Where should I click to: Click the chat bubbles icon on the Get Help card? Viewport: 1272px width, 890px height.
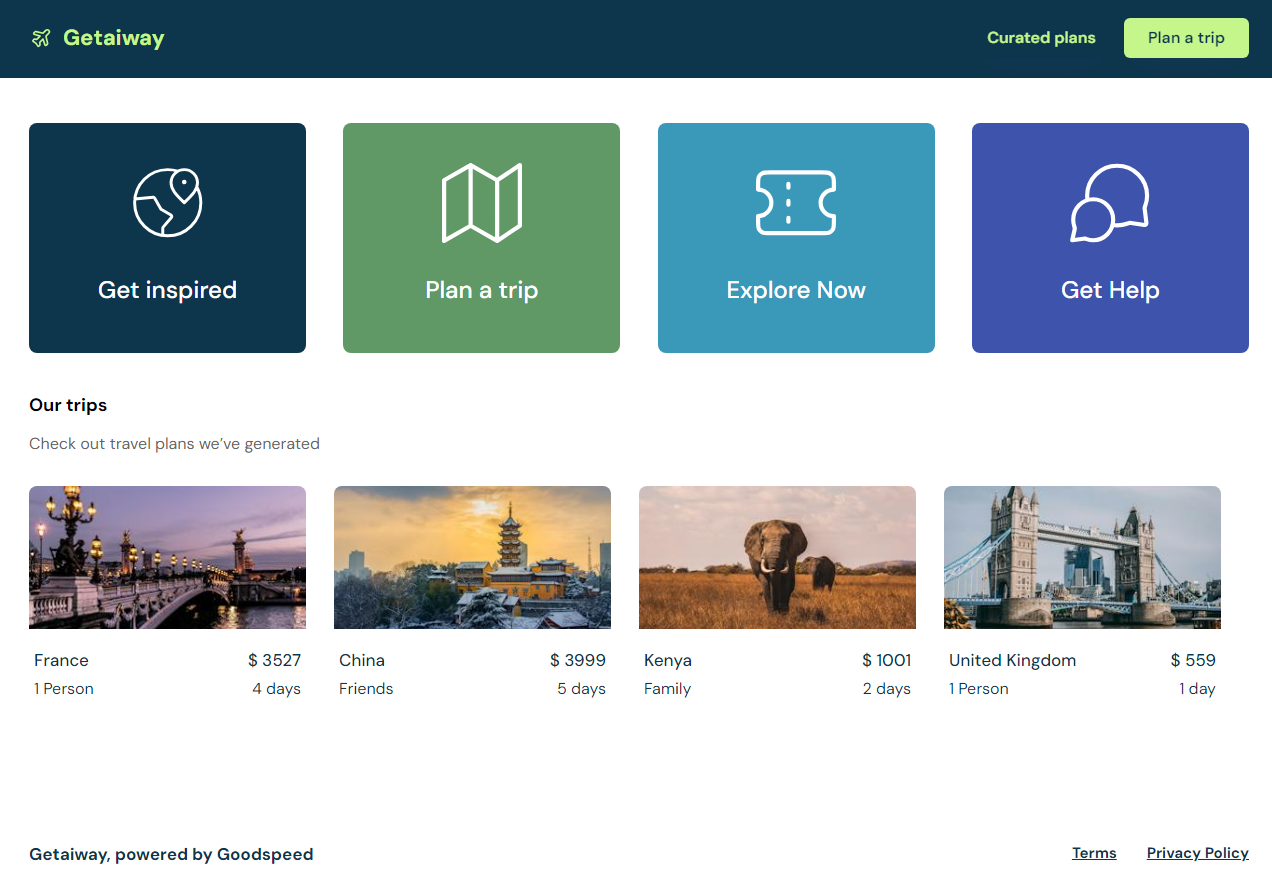tap(1110, 203)
